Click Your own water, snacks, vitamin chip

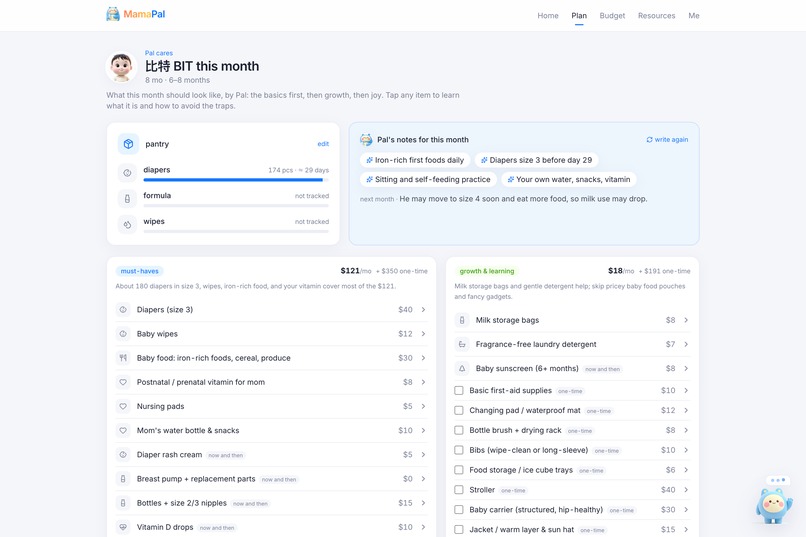(569, 179)
